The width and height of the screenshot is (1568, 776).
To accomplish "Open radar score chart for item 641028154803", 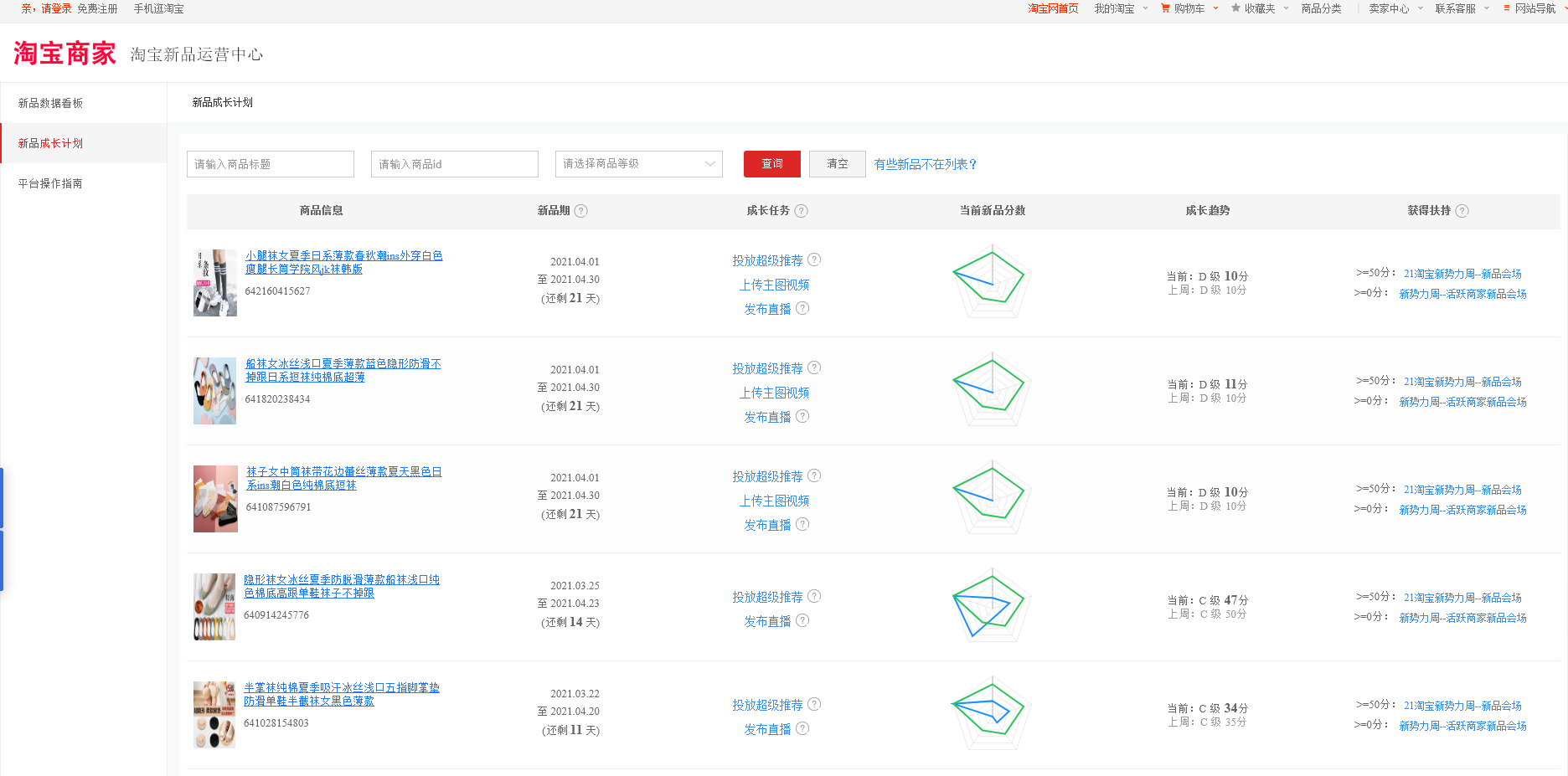I will (992, 714).
